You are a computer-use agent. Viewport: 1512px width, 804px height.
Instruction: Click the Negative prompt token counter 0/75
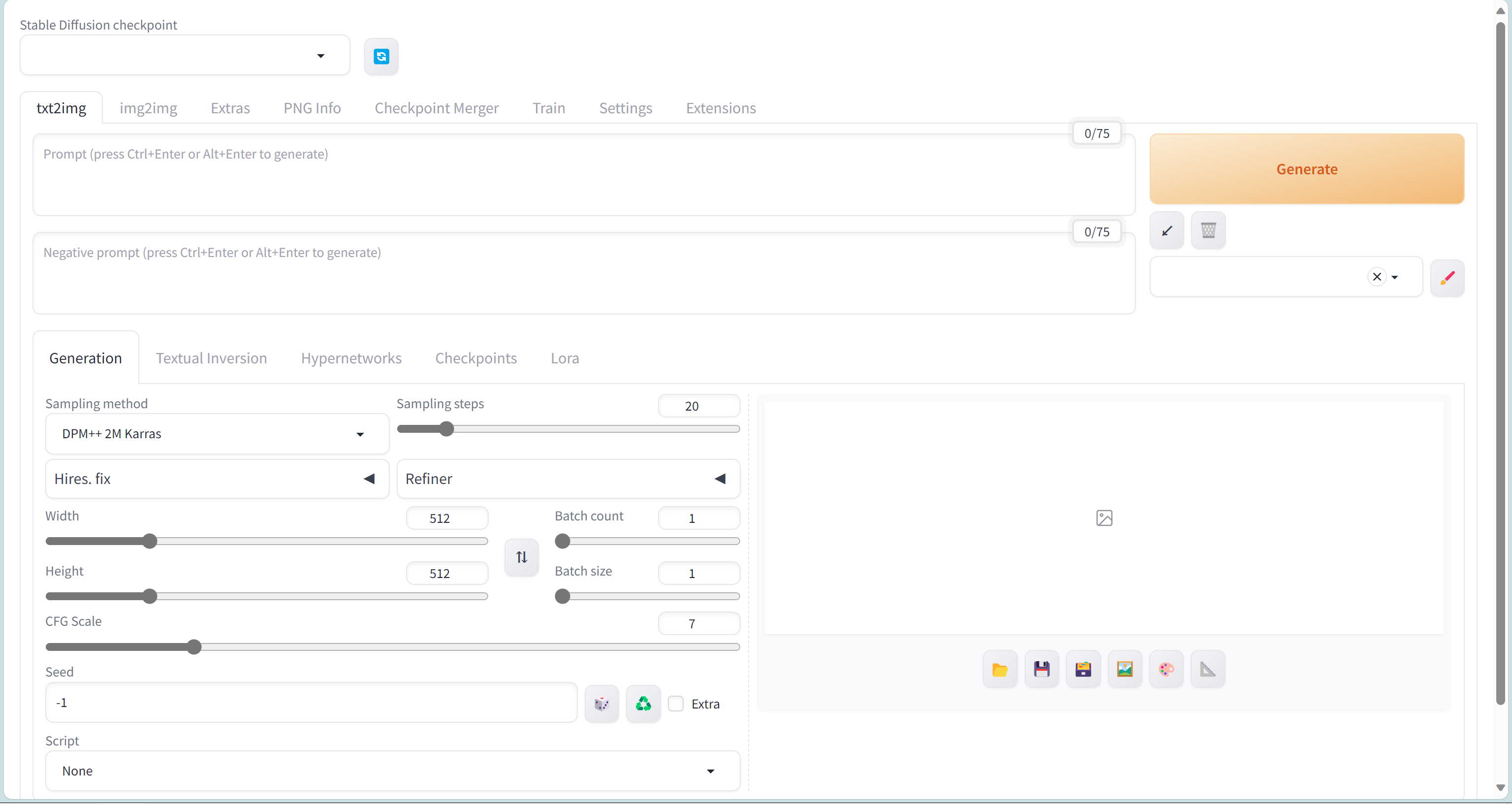click(x=1097, y=232)
